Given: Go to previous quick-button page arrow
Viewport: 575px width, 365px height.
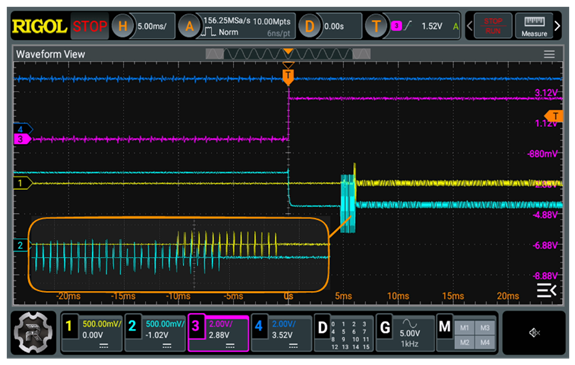Looking at the screenshot, I should (x=469, y=26).
